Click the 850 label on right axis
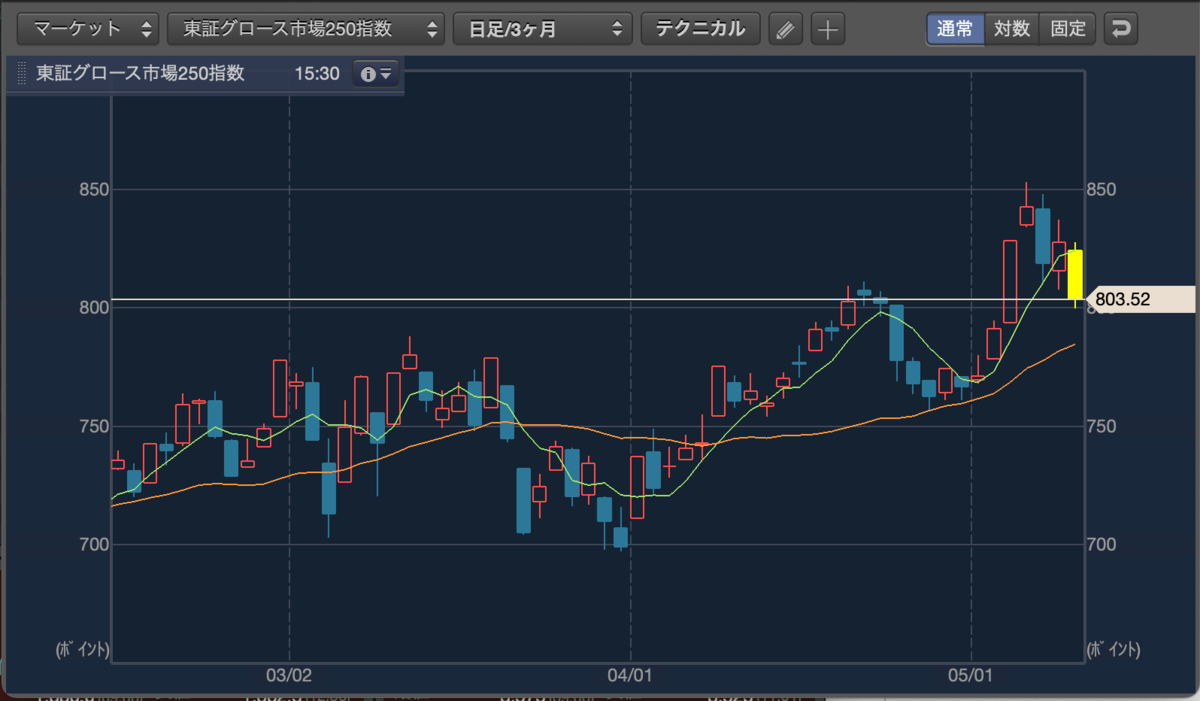 pyautogui.click(x=1103, y=190)
